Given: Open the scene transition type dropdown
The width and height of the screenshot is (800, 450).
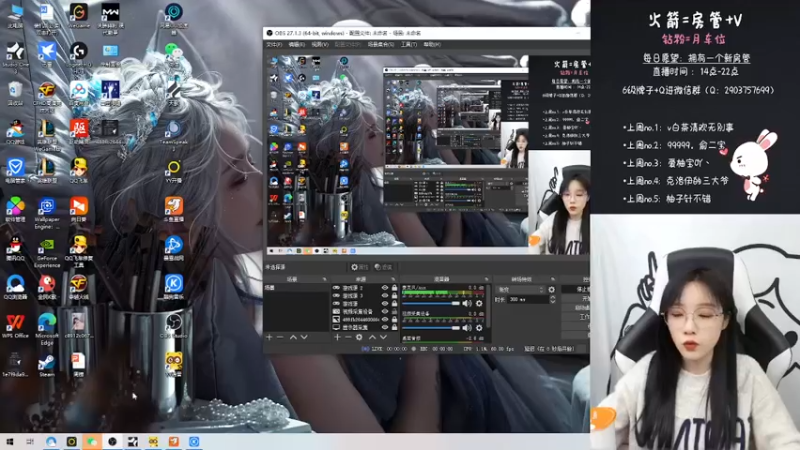Looking at the screenshot, I should click(520, 289).
